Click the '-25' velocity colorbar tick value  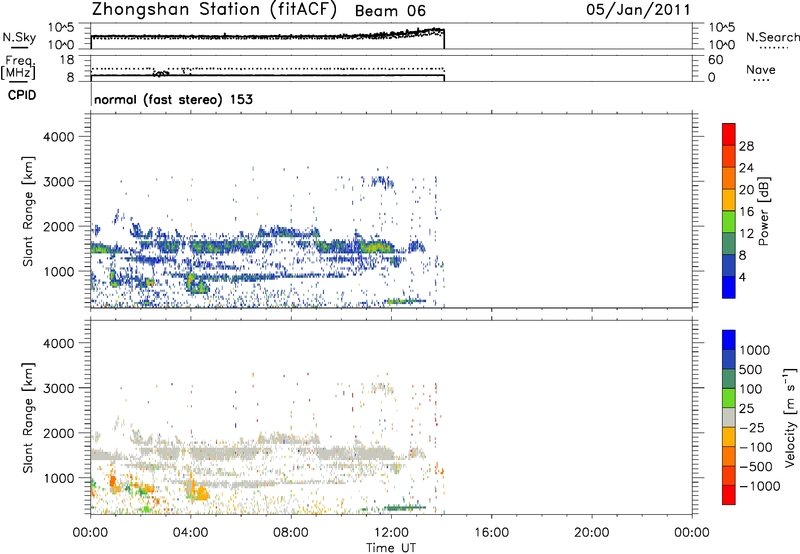pyautogui.click(x=752, y=427)
